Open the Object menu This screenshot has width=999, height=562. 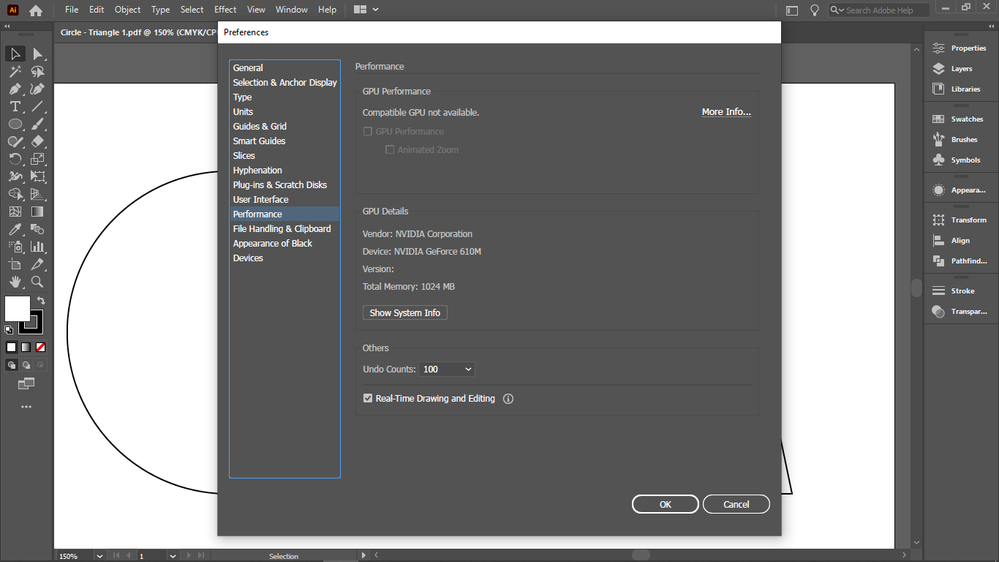pyautogui.click(x=127, y=10)
